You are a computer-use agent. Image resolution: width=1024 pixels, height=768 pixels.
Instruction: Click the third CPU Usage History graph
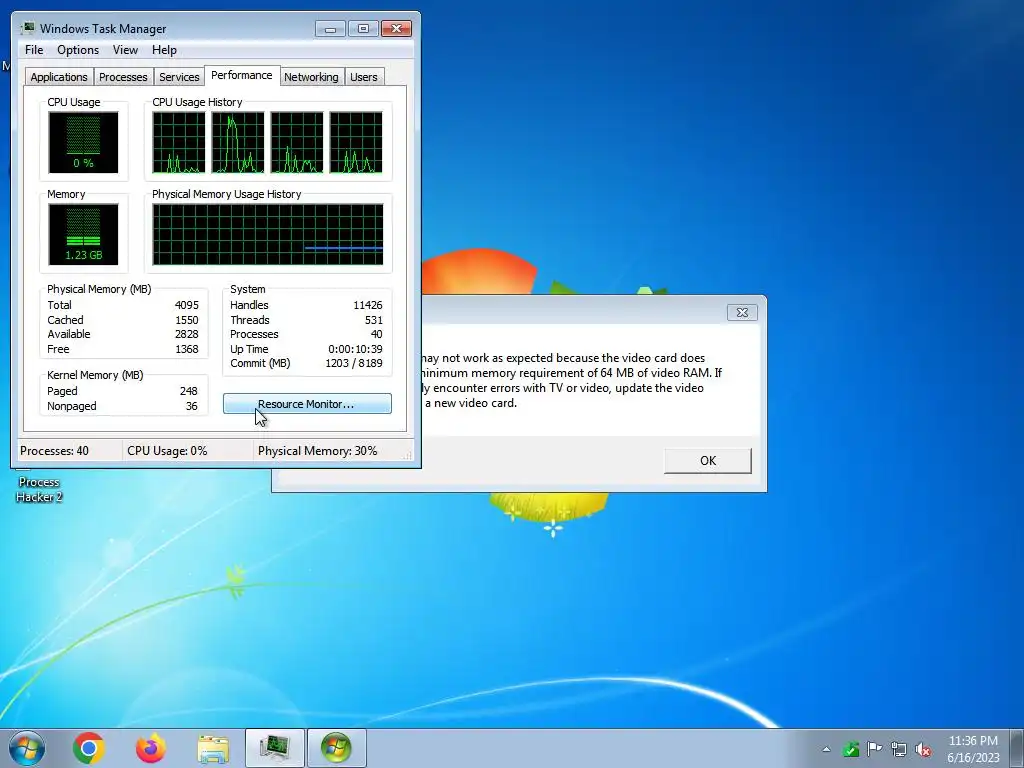tap(296, 142)
